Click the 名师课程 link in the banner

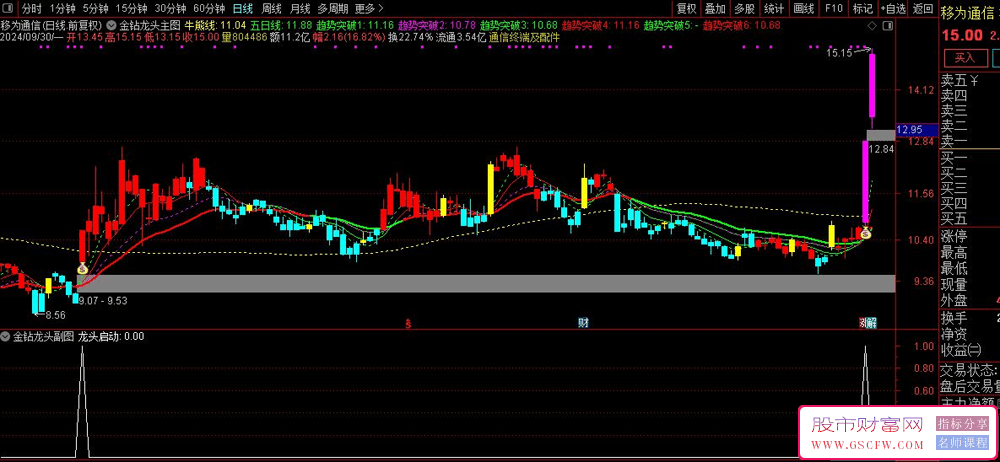click(x=961, y=442)
